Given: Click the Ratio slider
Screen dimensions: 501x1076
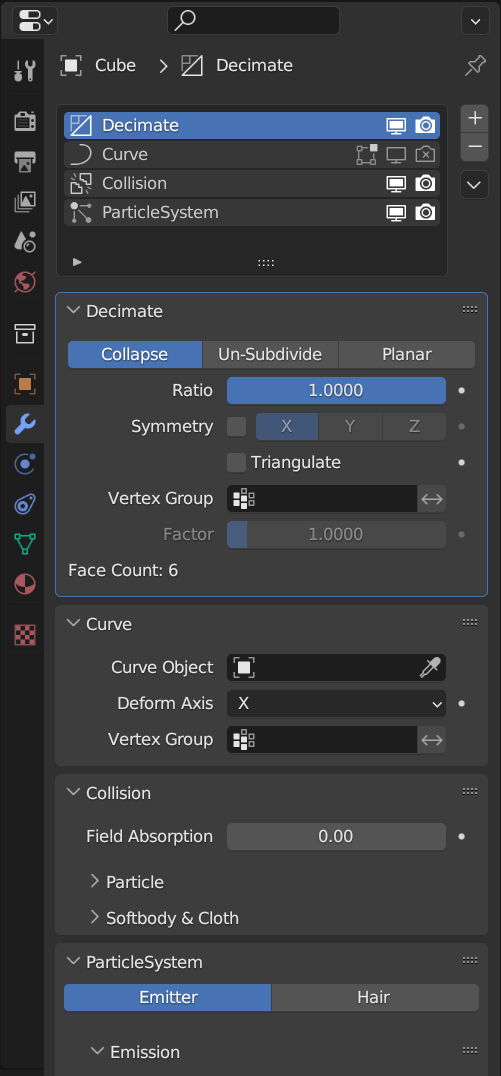Looking at the screenshot, I should click(x=336, y=390).
